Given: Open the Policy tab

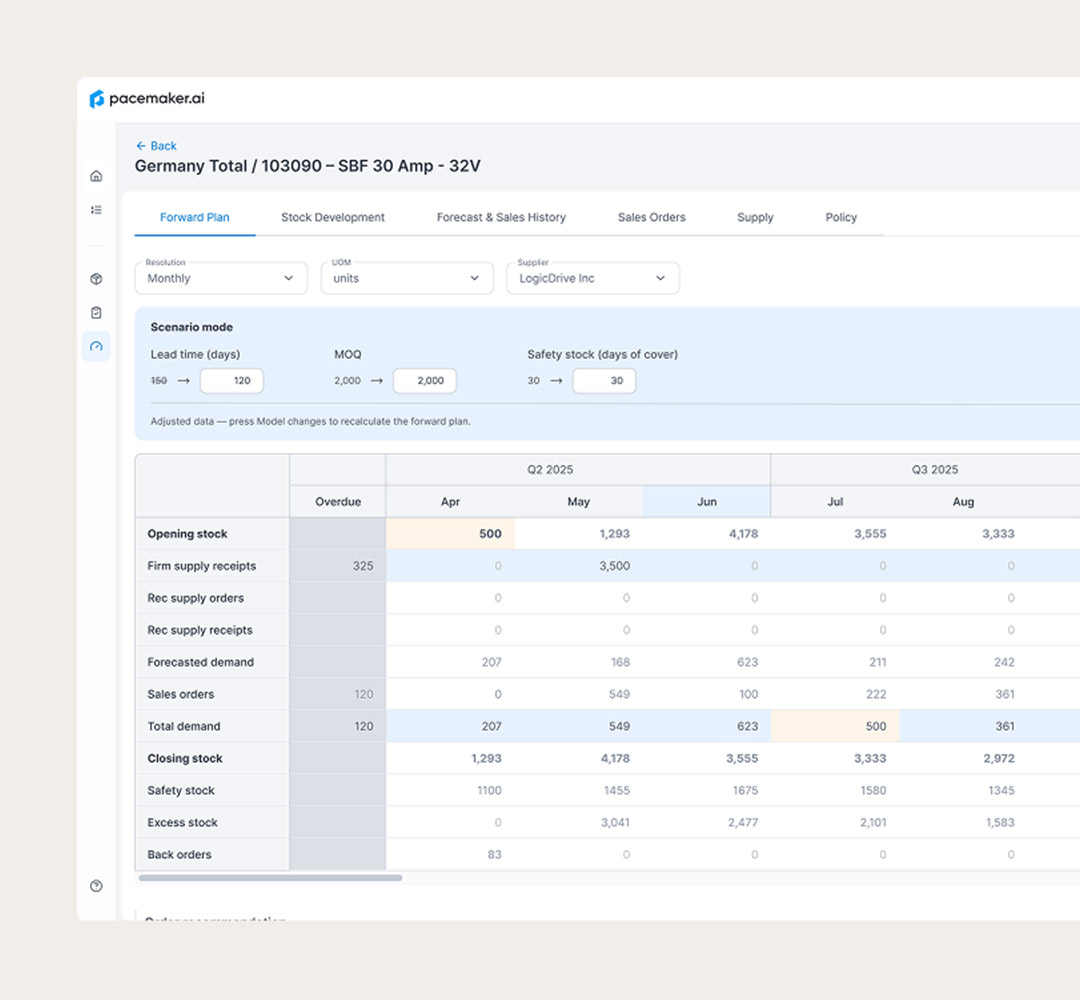Looking at the screenshot, I should click(x=841, y=217).
